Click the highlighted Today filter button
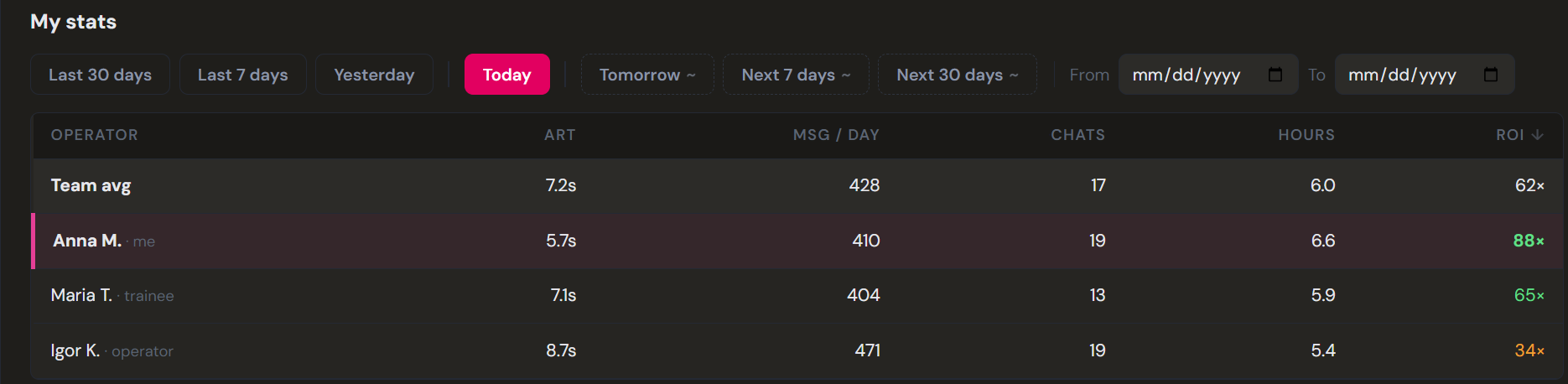1568x384 pixels. pyautogui.click(x=507, y=75)
